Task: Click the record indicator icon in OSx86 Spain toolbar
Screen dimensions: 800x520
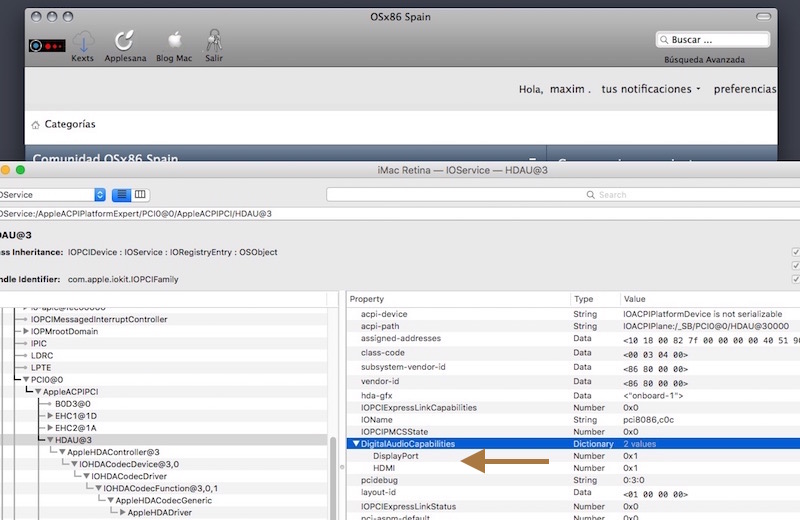Action: (x=47, y=46)
